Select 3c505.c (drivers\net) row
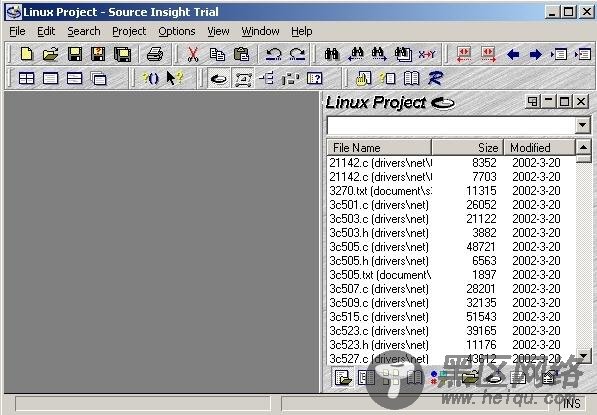This screenshot has height=415, width=597. click(451, 247)
